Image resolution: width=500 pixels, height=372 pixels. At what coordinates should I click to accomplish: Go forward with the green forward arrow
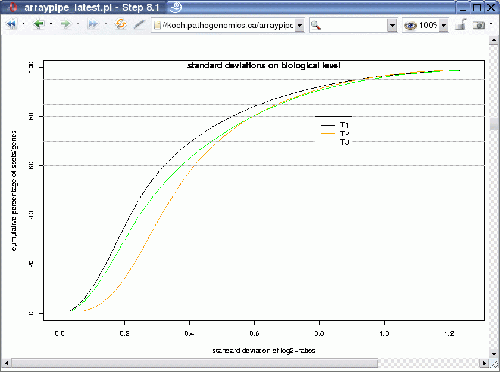66,24
